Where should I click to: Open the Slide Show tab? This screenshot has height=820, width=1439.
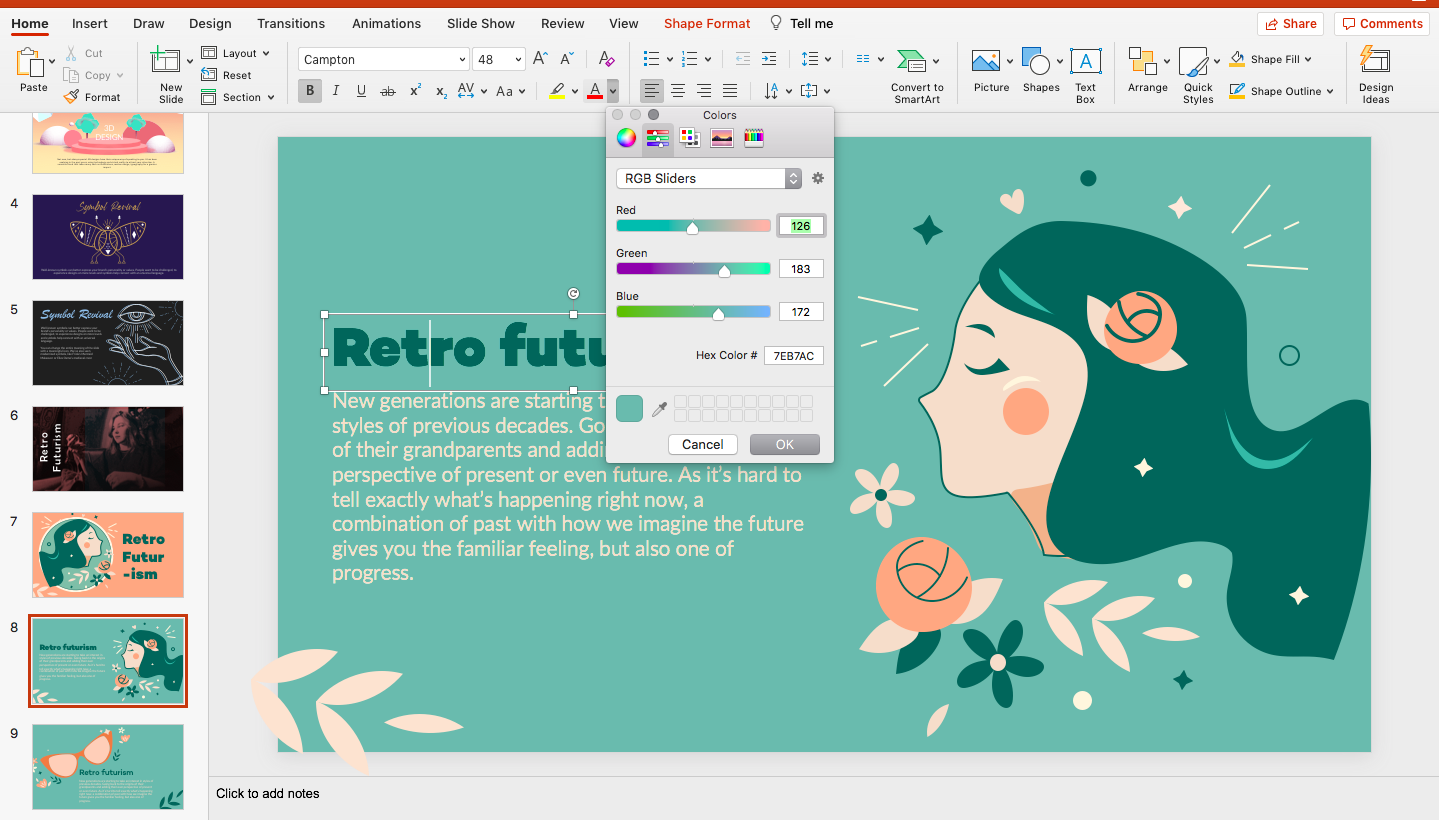pos(481,23)
